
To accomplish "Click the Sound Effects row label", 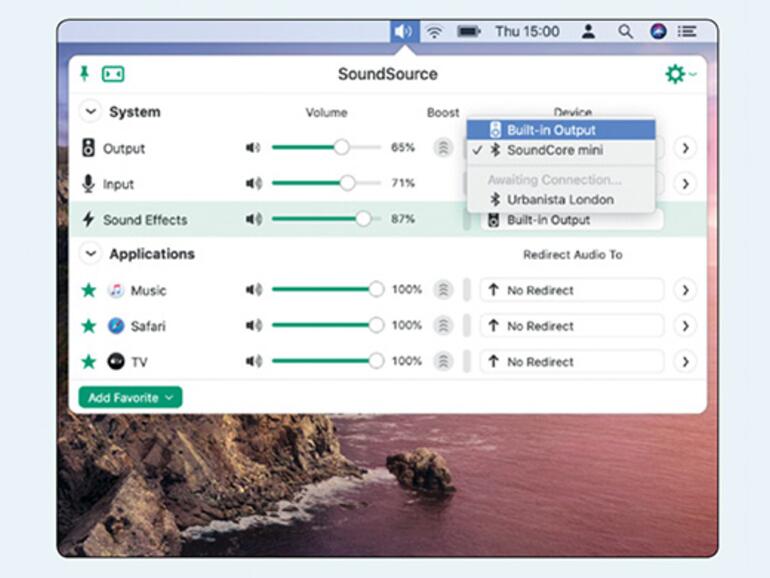I will [x=145, y=220].
